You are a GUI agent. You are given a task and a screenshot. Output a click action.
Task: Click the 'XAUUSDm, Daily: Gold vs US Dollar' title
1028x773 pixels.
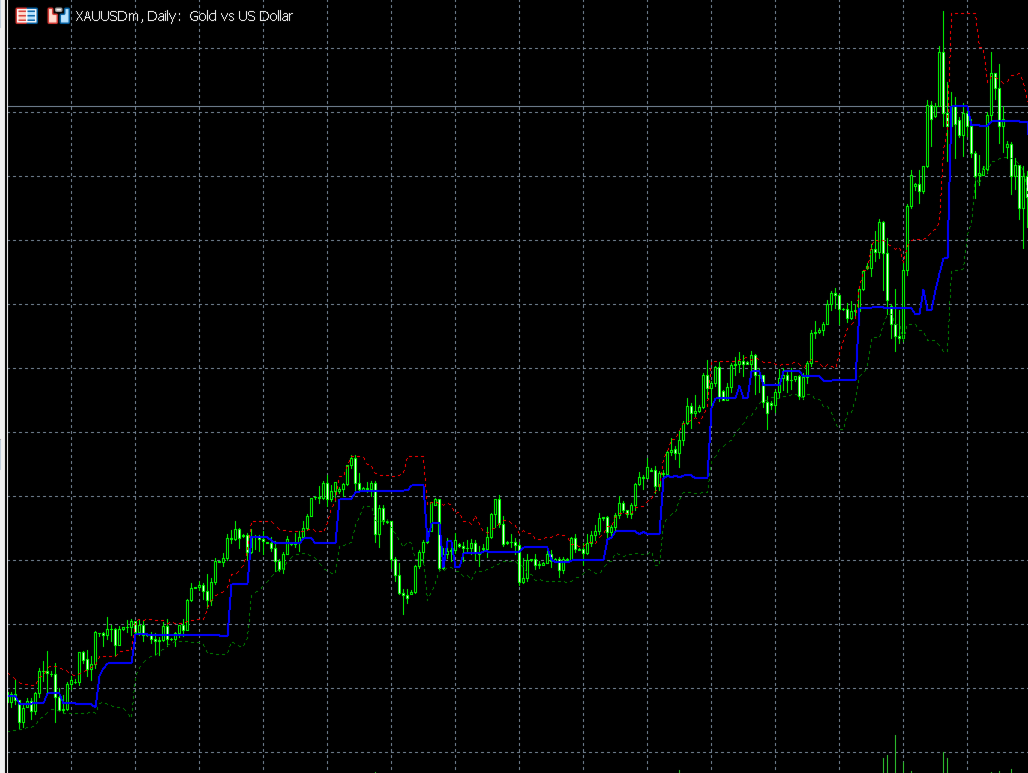(184, 16)
